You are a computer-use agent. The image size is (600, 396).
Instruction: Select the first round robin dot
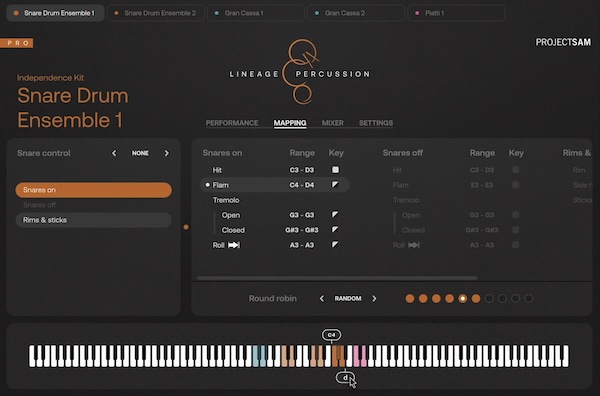(x=410, y=298)
